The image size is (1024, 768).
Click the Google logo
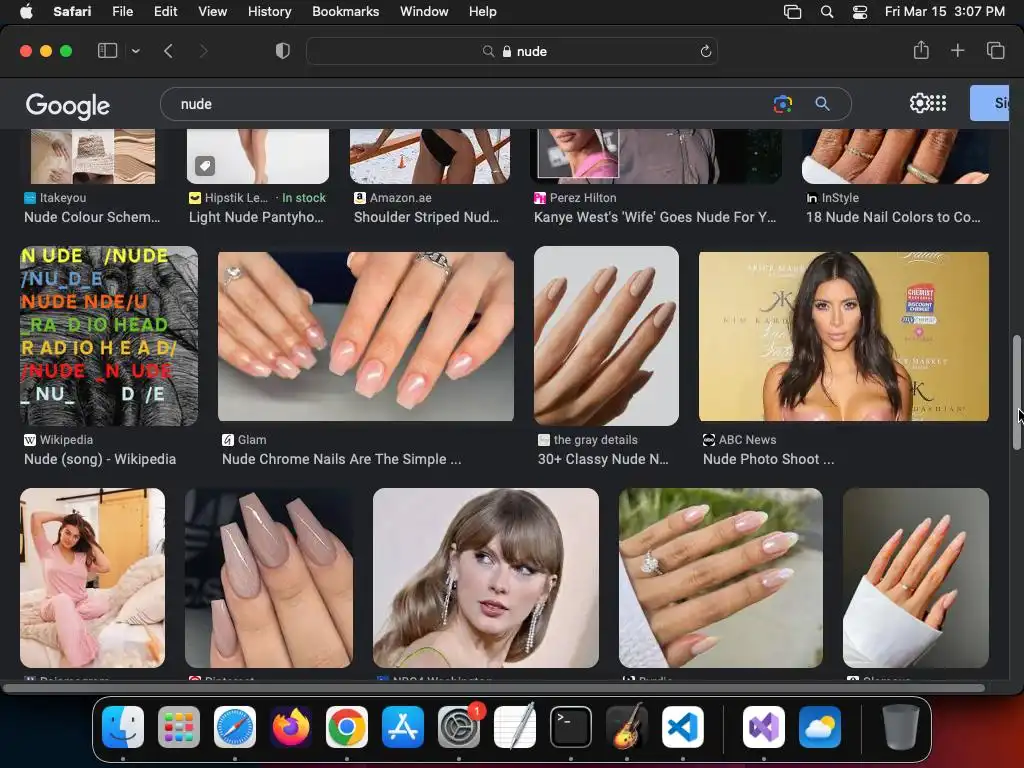(x=68, y=105)
